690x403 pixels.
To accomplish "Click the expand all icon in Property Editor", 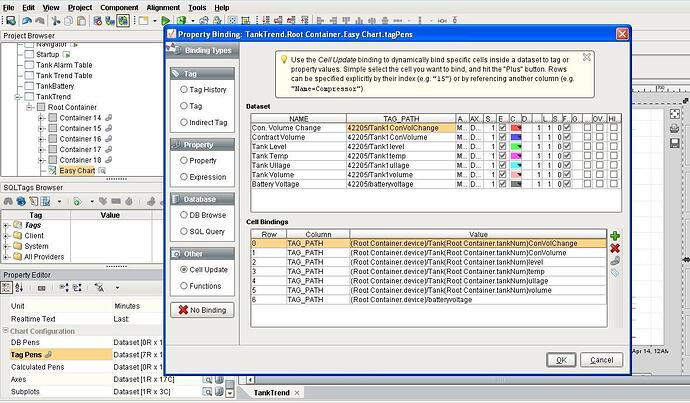I will (64, 288).
